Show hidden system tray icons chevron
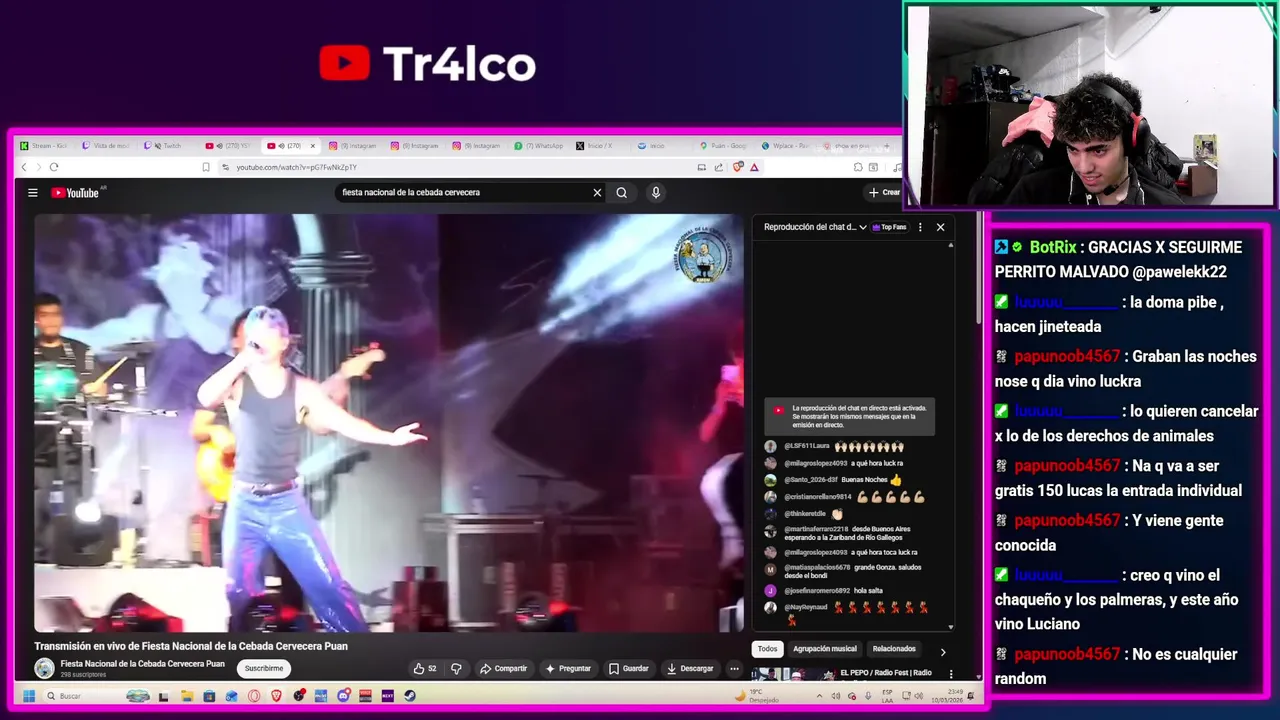 click(x=820, y=696)
